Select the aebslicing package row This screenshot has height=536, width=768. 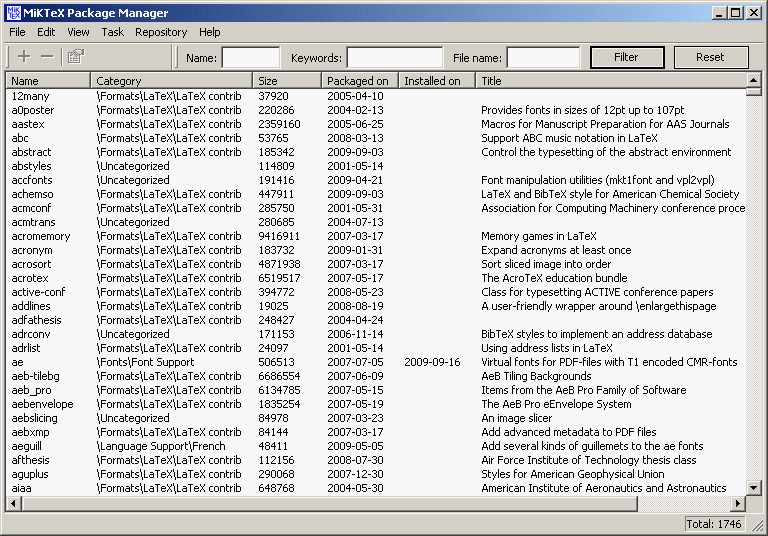pos(376,418)
